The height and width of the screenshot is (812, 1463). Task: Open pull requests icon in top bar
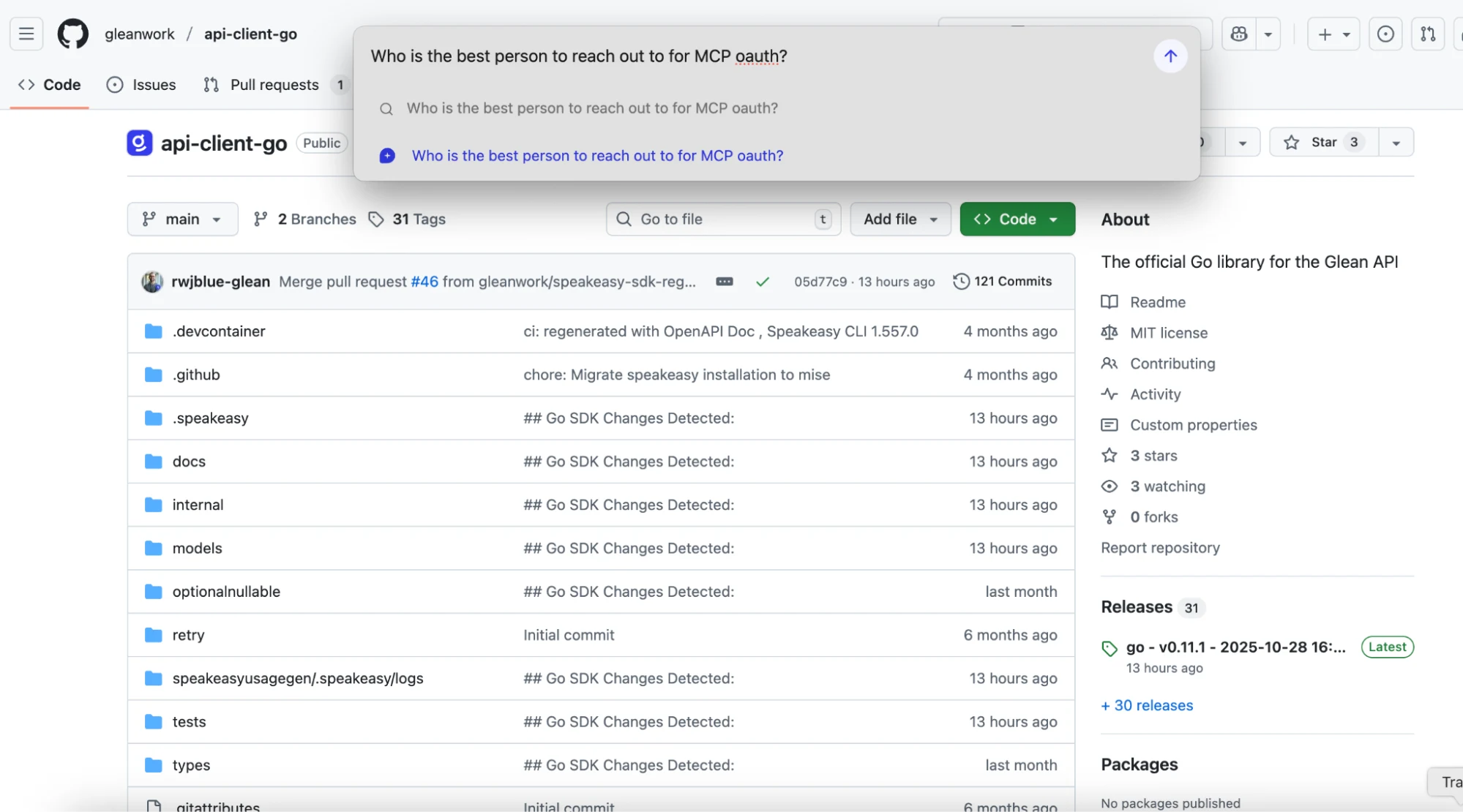click(x=1428, y=34)
